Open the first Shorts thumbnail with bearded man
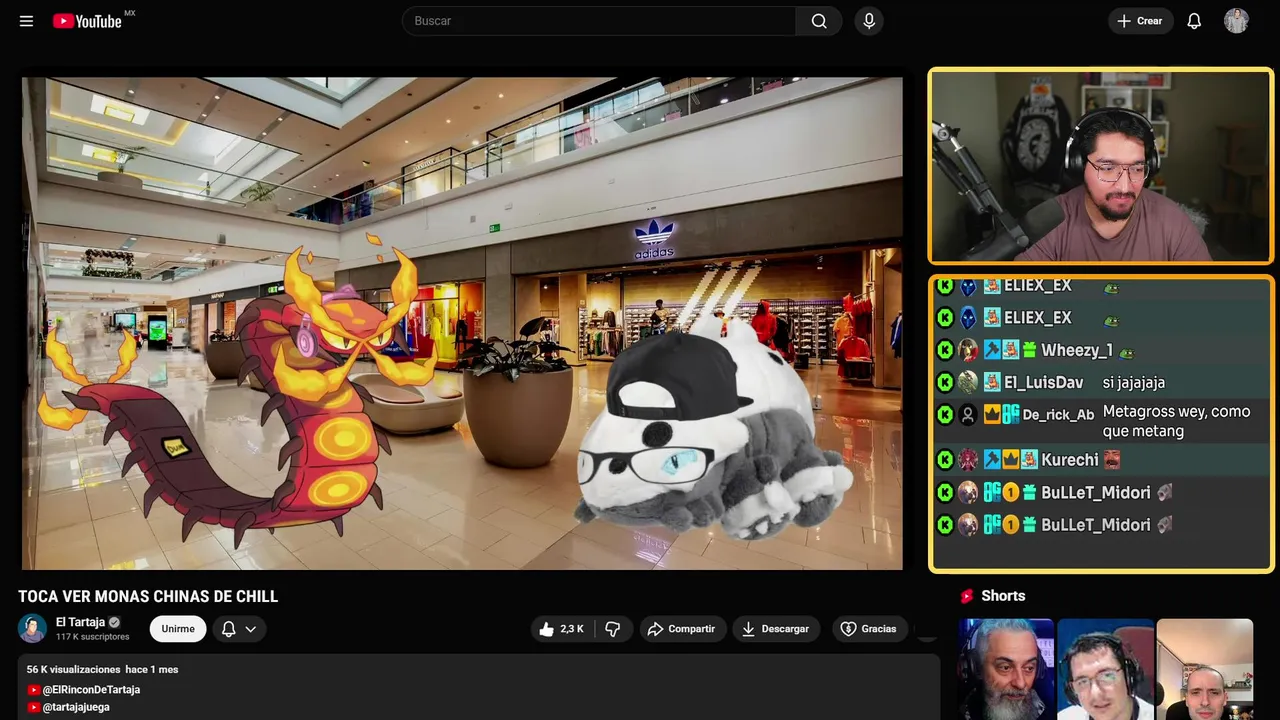This screenshot has width=1280, height=720. pyautogui.click(x=1006, y=669)
